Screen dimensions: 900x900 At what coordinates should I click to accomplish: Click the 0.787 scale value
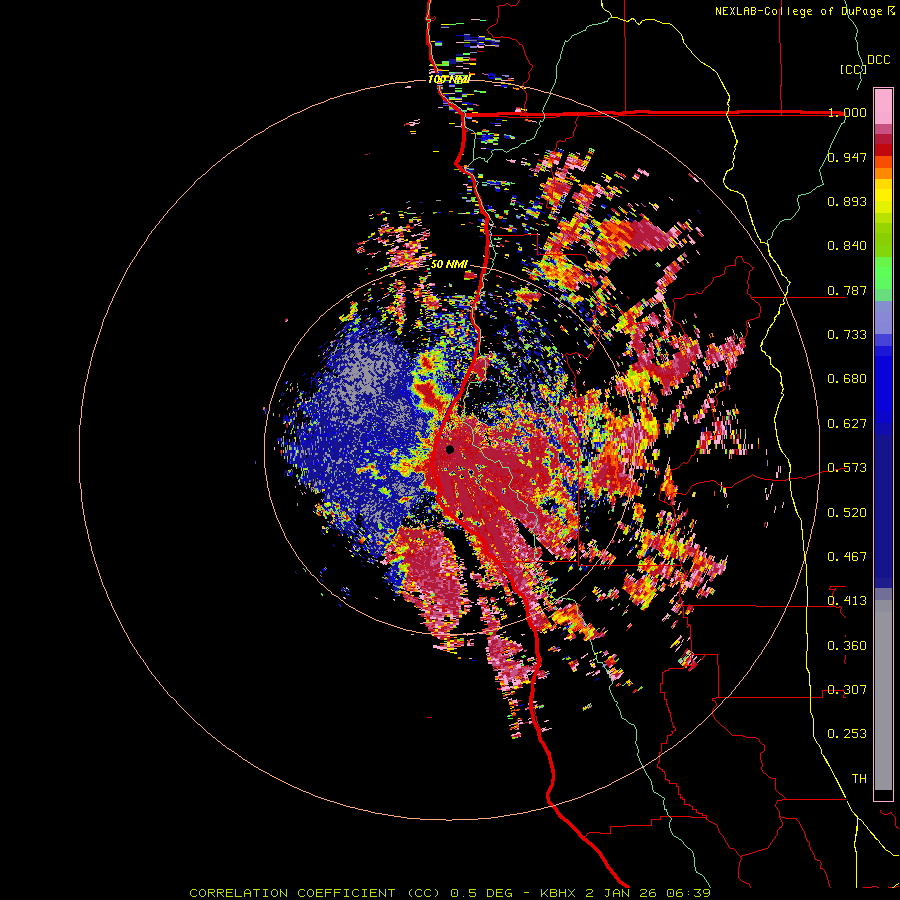coord(847,290)
